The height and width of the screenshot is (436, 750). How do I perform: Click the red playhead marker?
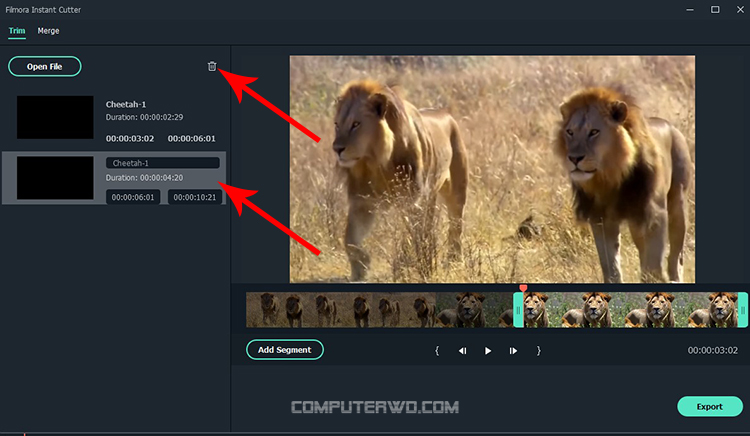[x=523, y=288]
